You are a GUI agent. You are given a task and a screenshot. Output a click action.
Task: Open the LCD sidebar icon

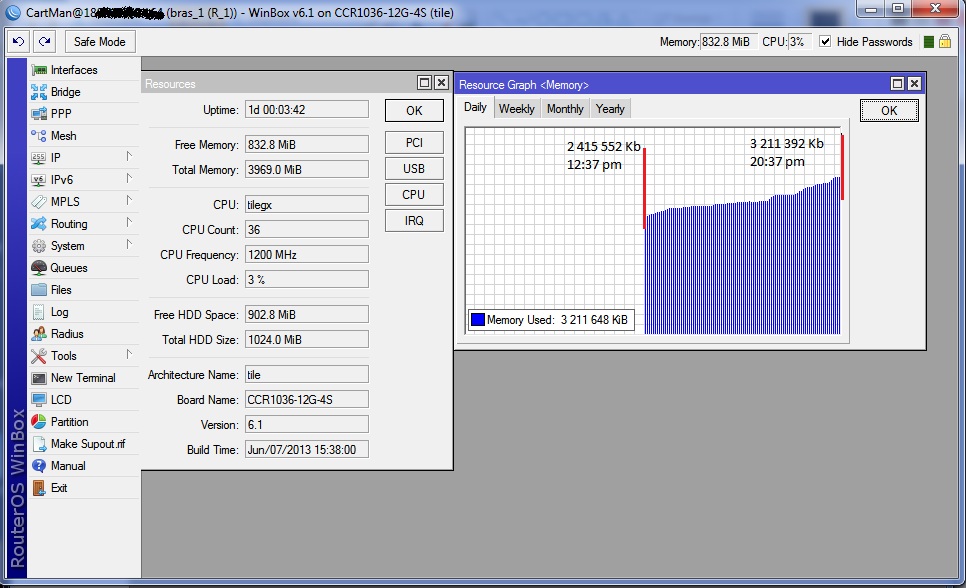39,399
